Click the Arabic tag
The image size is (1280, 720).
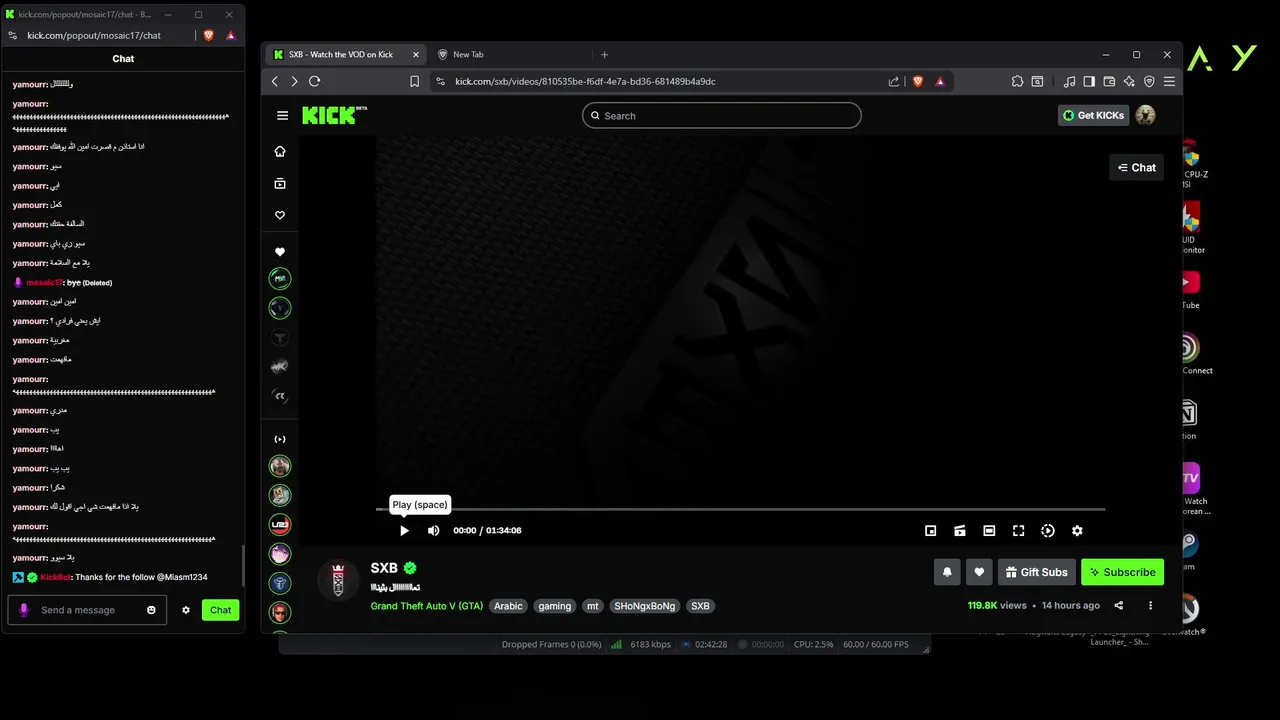click(x=508, y=606)
